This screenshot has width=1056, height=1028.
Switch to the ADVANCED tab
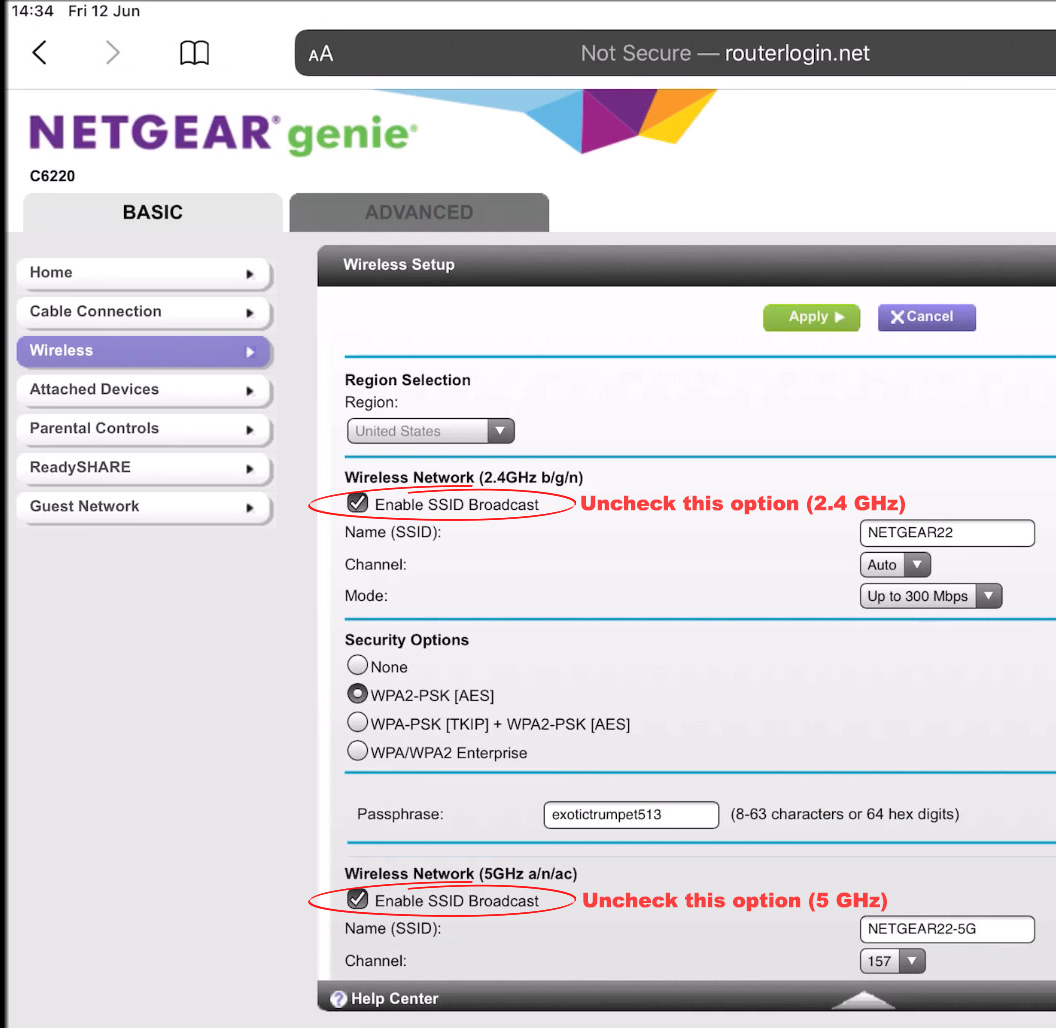(x=419, y=212)
